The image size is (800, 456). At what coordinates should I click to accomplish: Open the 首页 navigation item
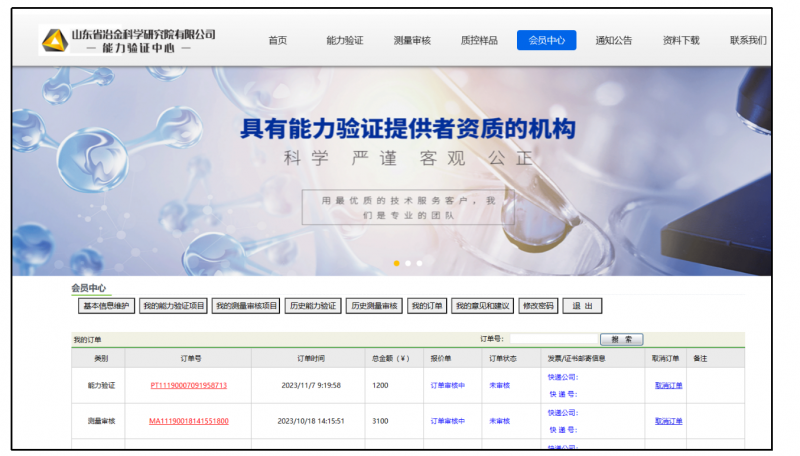277,41
